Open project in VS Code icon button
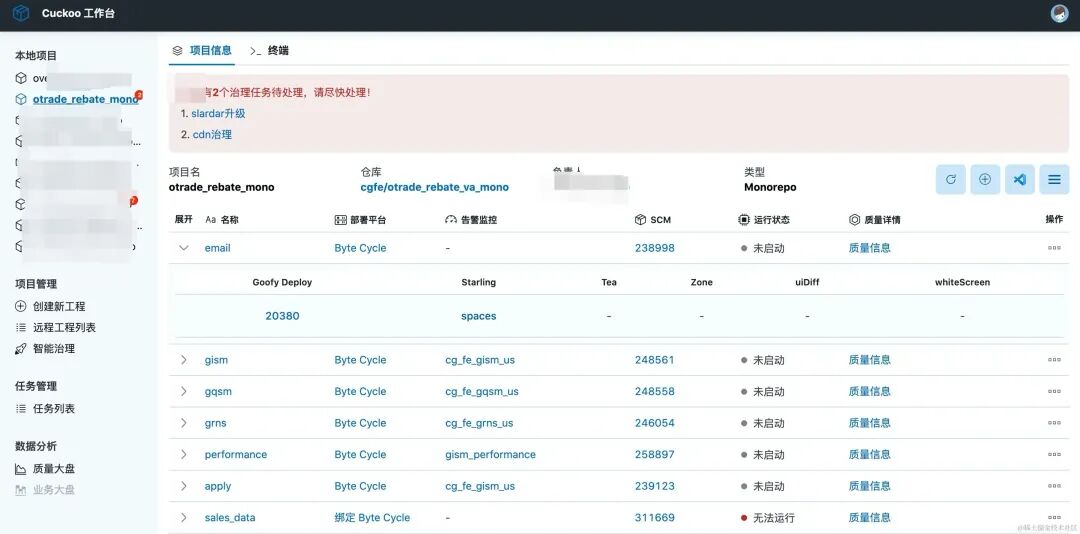The width and height of the screenshot is (1080, 534). tap(1020, 179)
